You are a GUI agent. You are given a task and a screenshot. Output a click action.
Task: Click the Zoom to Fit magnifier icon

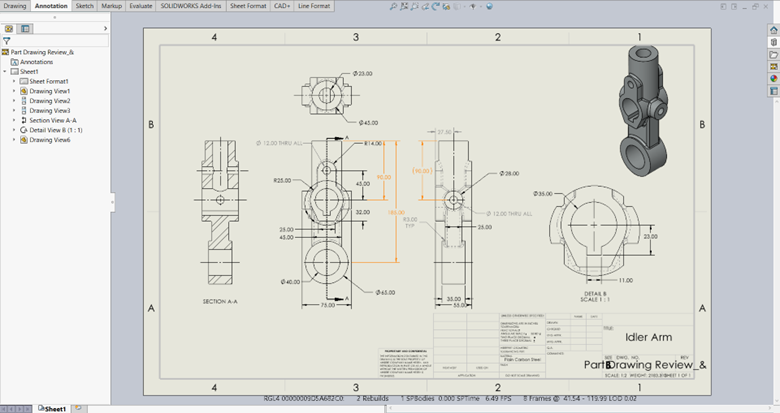pos(393,6)
